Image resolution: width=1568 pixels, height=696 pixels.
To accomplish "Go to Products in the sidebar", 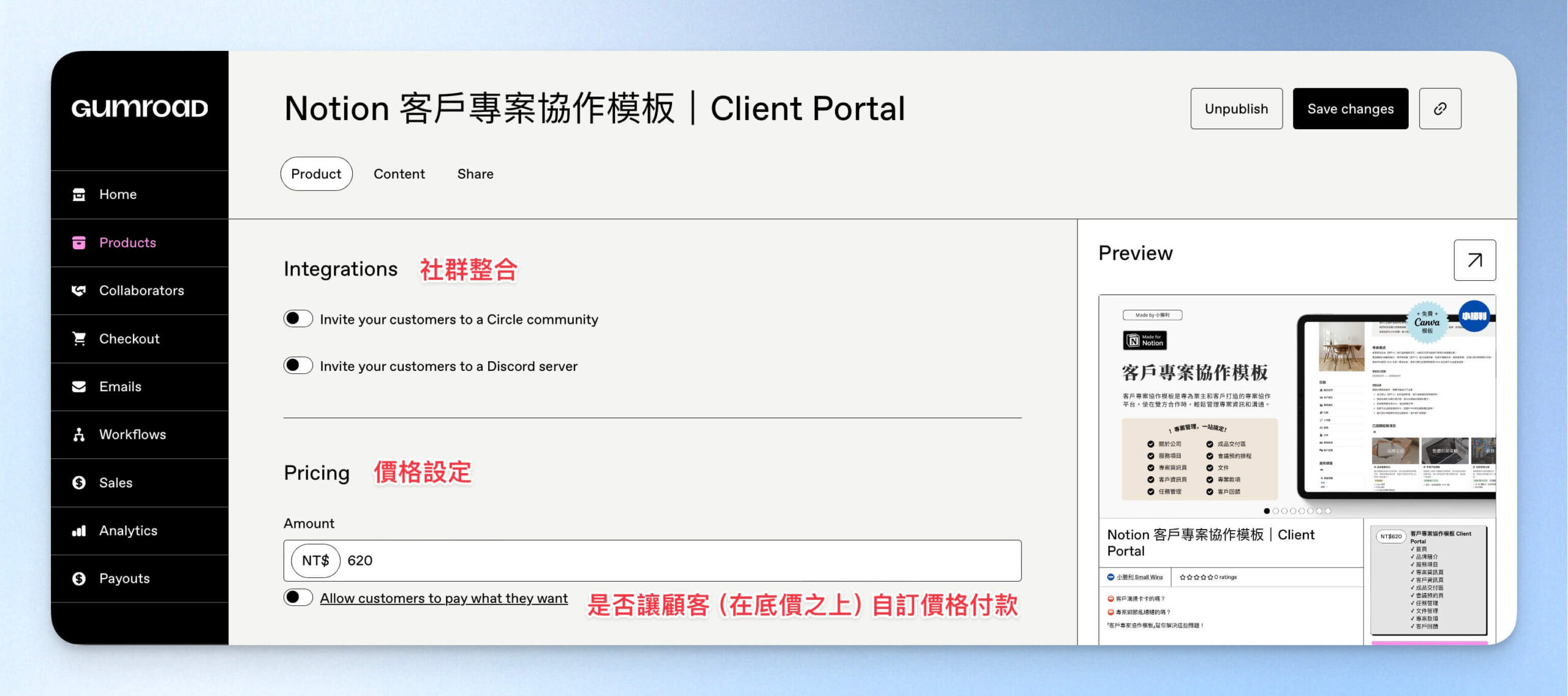I will click(x=140, y=243).
